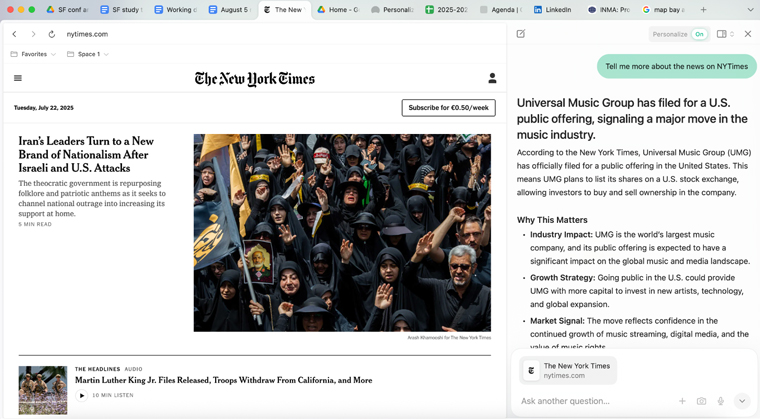The height and width of the screenshot is (419, 760).
Task: Switch to the map bay Google tab
Action: point(664,10)
